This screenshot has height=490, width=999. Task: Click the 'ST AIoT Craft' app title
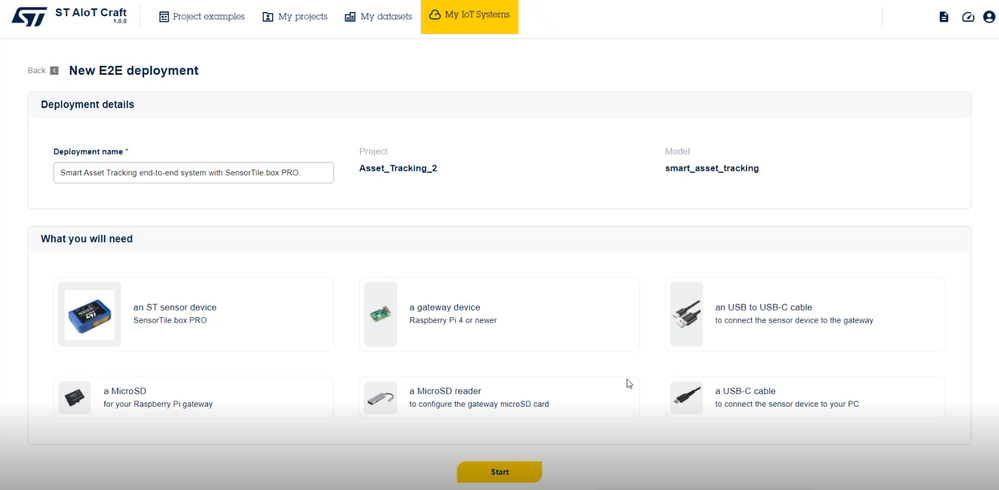coord(91,12)
